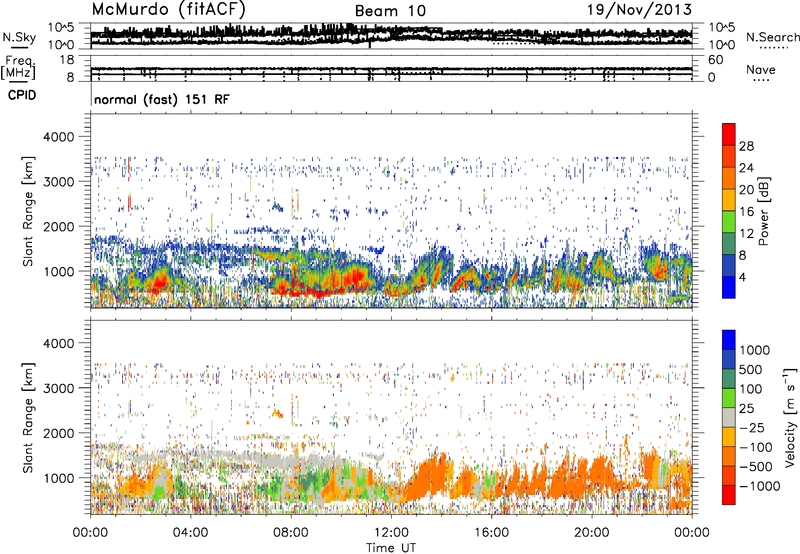
Task: Click the 4 tick on Power colorbar
Action: (743, 277)
